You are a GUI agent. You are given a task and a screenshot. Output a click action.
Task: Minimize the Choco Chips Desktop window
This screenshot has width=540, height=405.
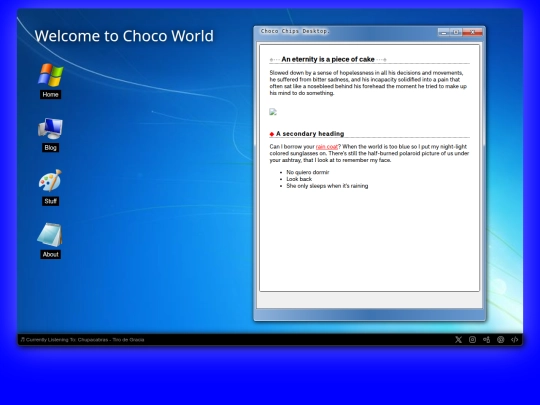[444, 32]
